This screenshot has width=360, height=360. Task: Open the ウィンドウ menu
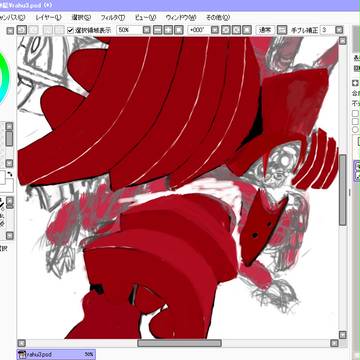click(x=181, y=17)
